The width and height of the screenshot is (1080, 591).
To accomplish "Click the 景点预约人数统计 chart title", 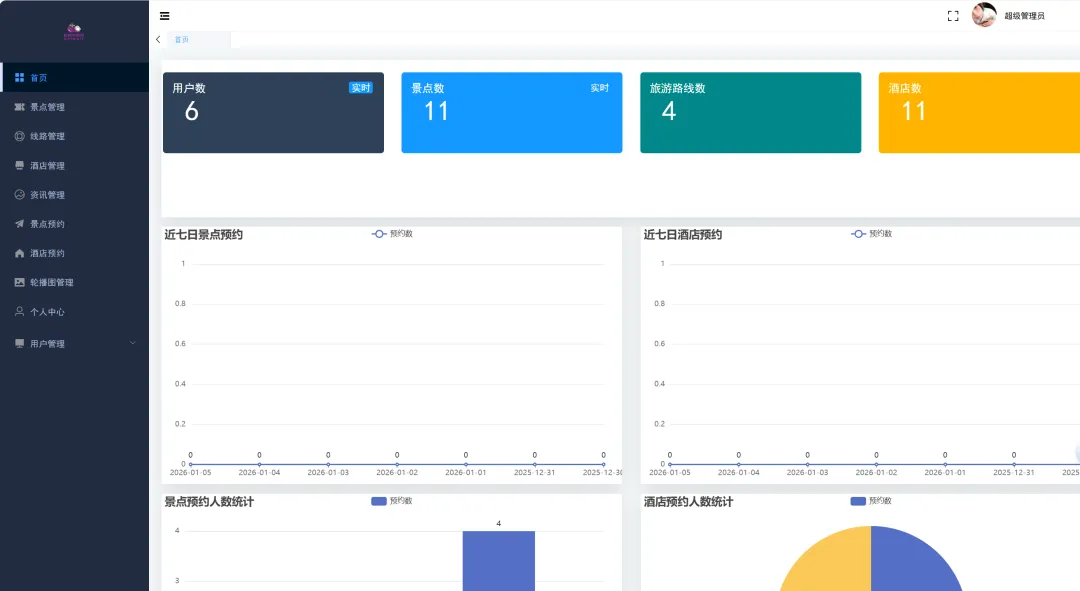I will [x=209, y=502].
